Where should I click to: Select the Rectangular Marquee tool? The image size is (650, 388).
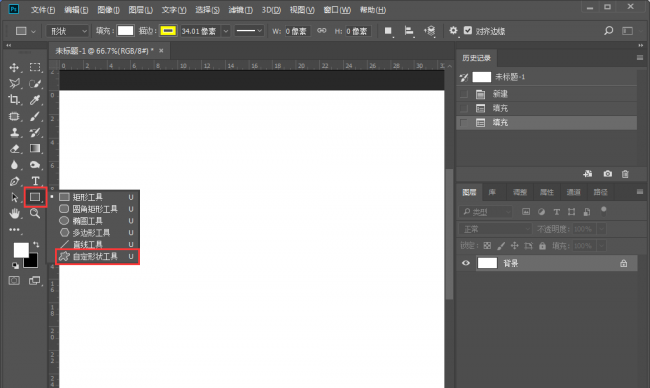coord(35,68)
